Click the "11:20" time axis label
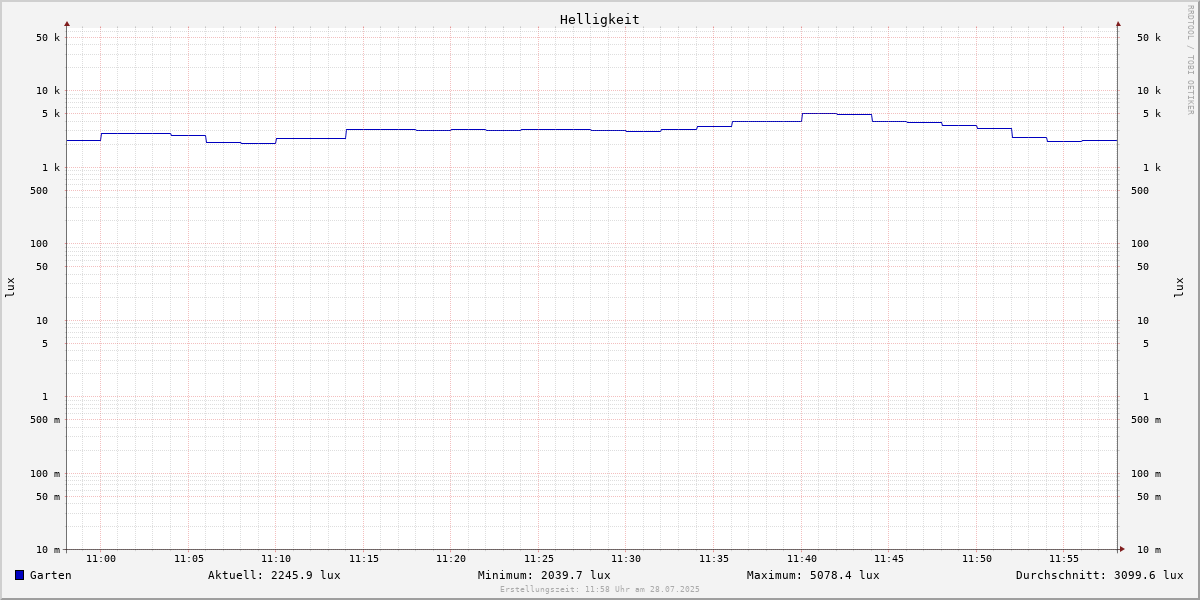 point(451,559)
